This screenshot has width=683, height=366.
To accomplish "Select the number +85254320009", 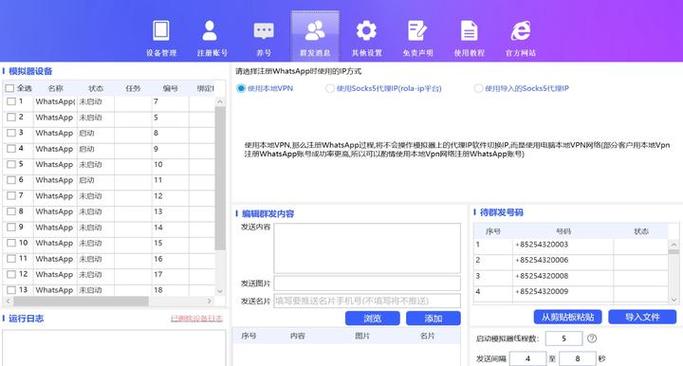I will [541, 291].
